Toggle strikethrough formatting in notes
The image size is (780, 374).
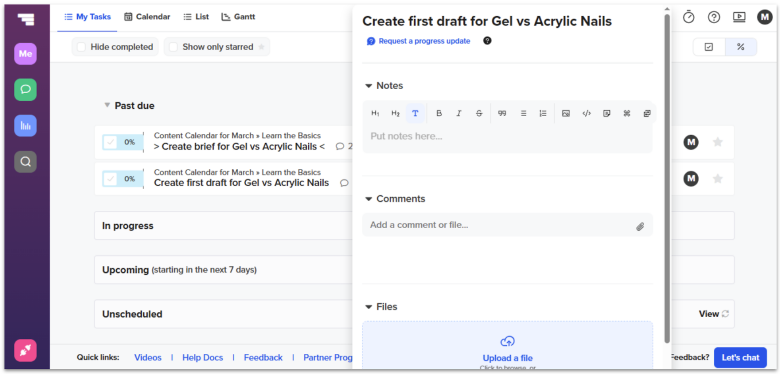(479, 113)
